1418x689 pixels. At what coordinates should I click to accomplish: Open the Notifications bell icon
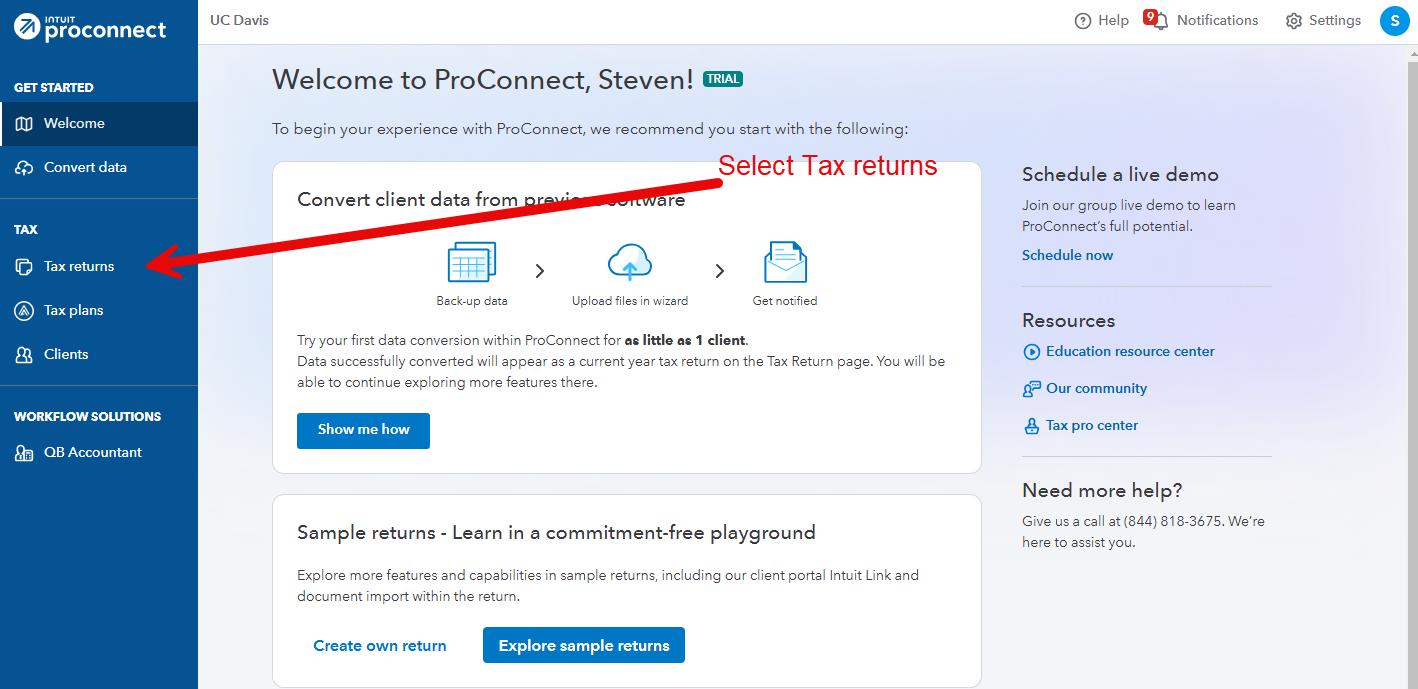click(x=1159, y=22)
